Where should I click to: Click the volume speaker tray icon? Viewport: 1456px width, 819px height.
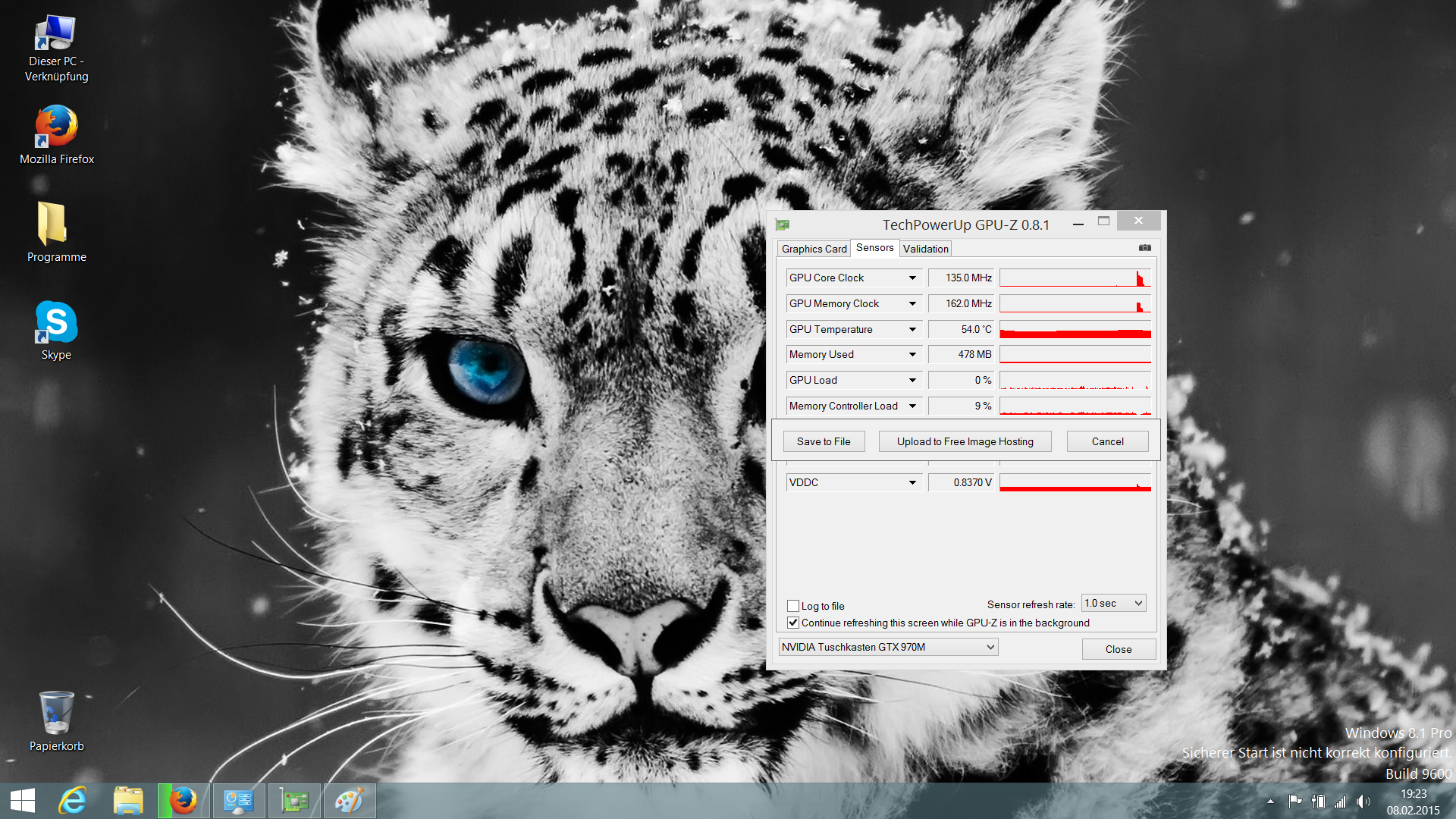tap(1363, 802)
